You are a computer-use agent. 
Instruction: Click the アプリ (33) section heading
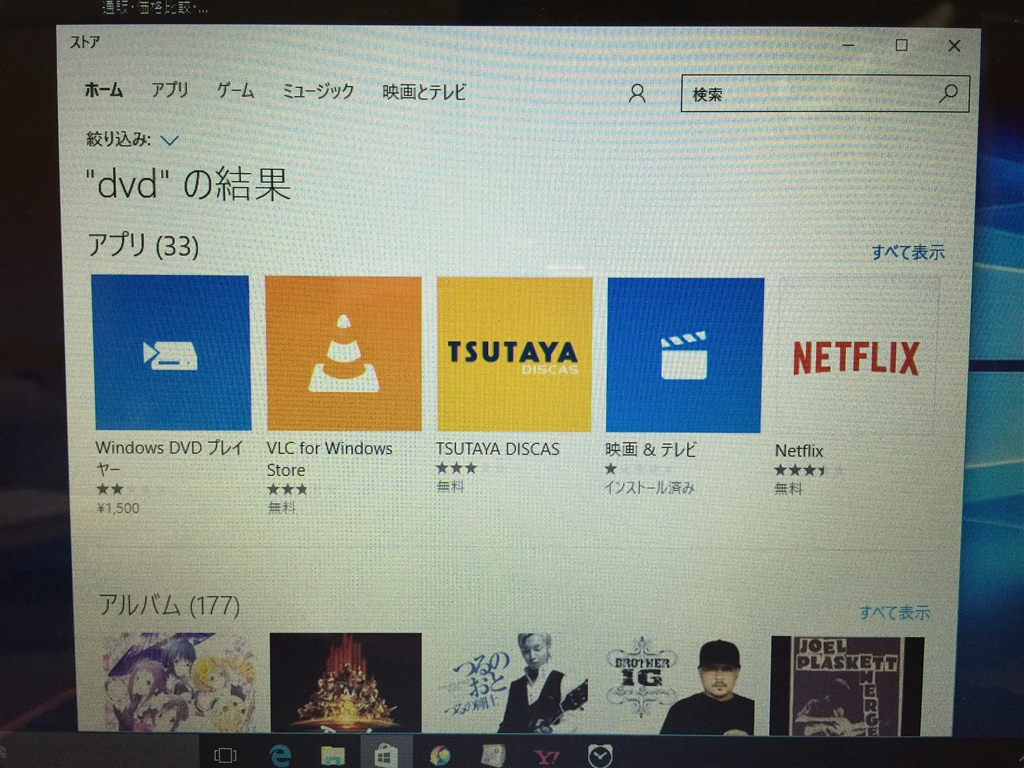tap(143, 246)
